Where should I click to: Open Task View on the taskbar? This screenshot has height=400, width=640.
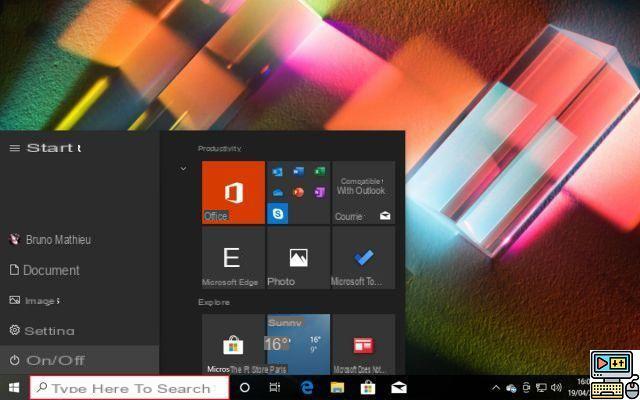275,388
